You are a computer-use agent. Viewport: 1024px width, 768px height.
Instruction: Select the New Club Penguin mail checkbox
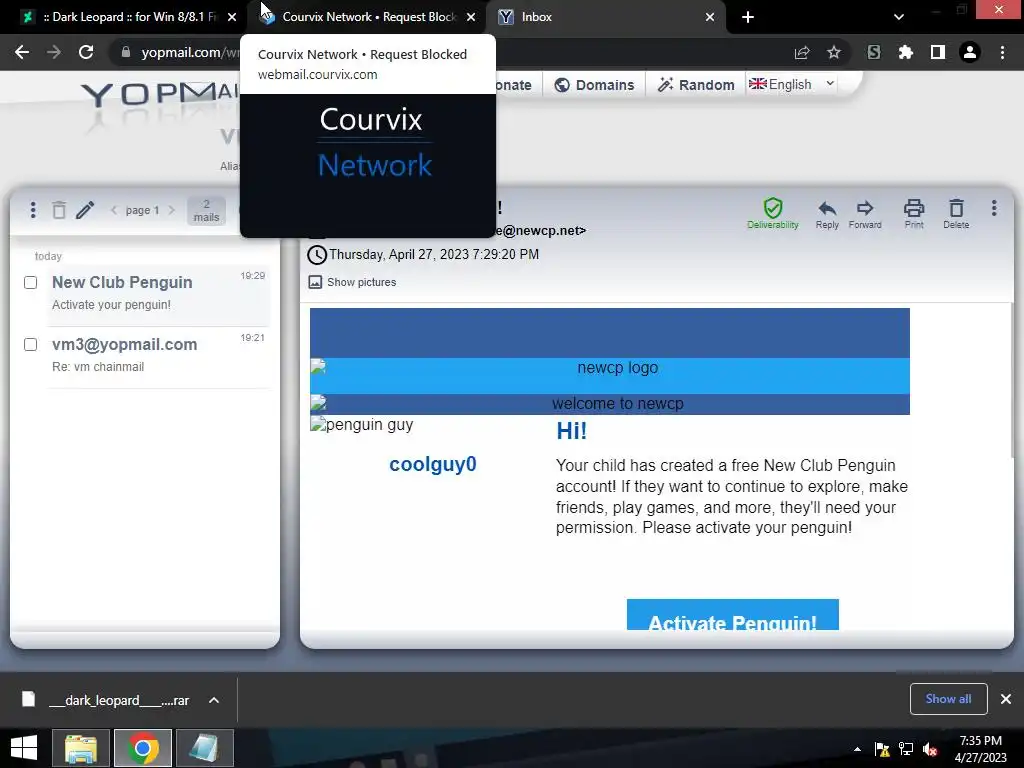click(x=30, y=282)
